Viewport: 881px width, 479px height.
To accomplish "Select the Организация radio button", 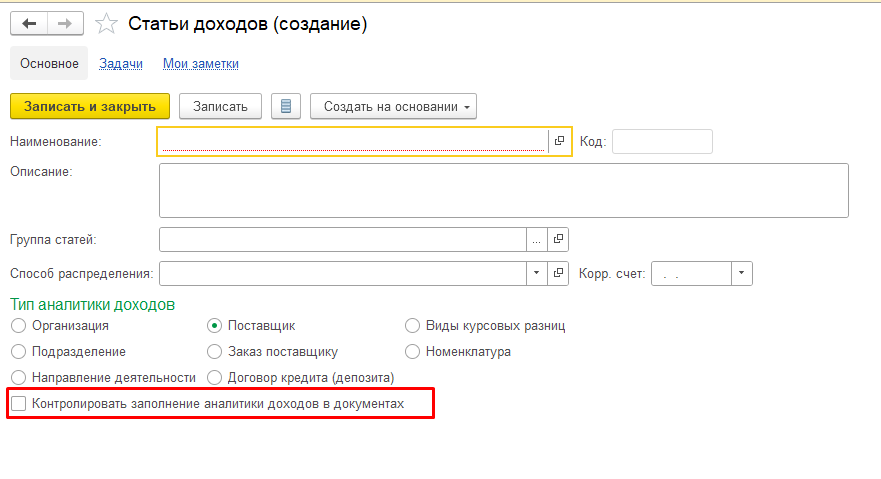I will (x=19, y=325).
